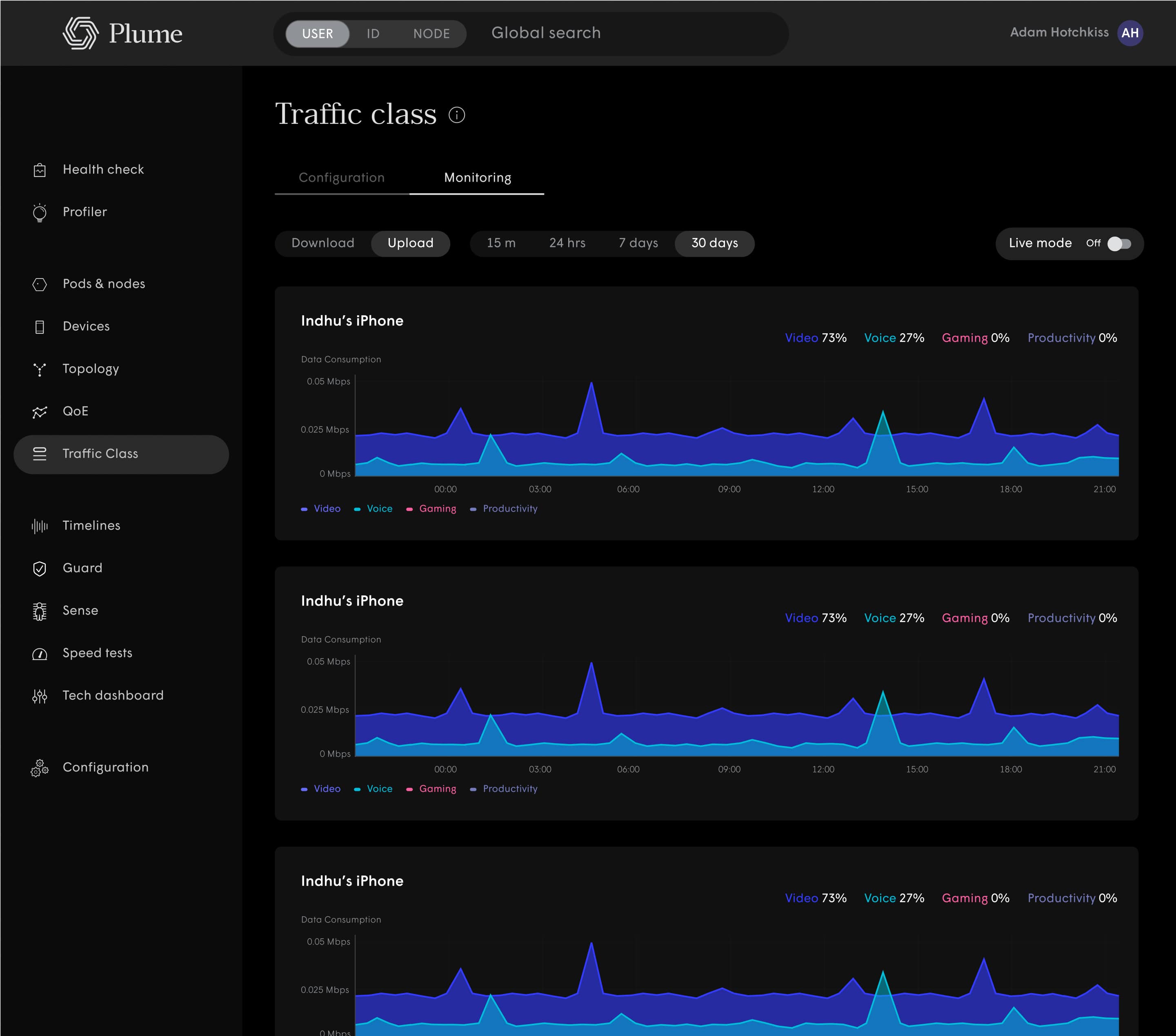Select NODE search mode
The image size is (1176, 1036).
click(x=431, y=34)
